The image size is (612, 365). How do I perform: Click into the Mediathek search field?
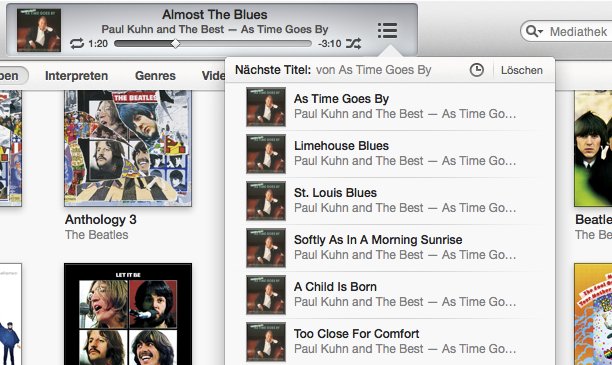[579, 31]
